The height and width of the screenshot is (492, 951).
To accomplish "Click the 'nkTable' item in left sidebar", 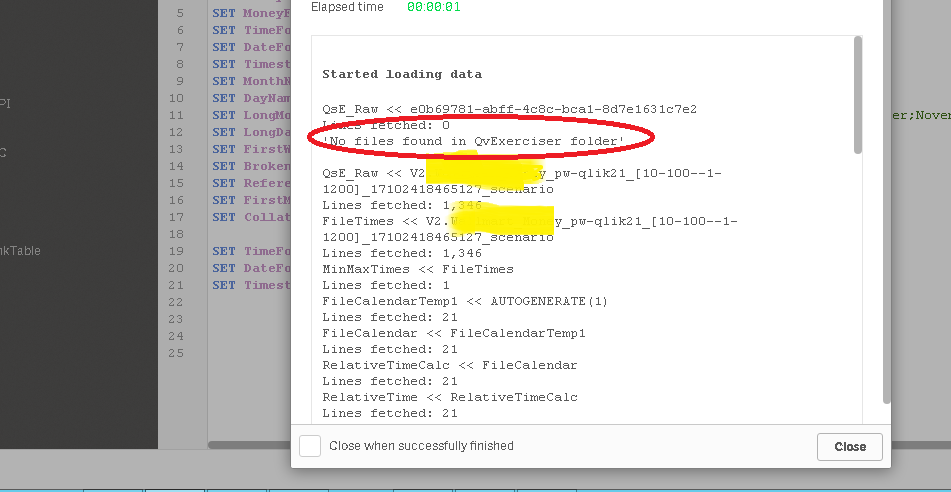I will pyautogui.click(x=20, y=251).
